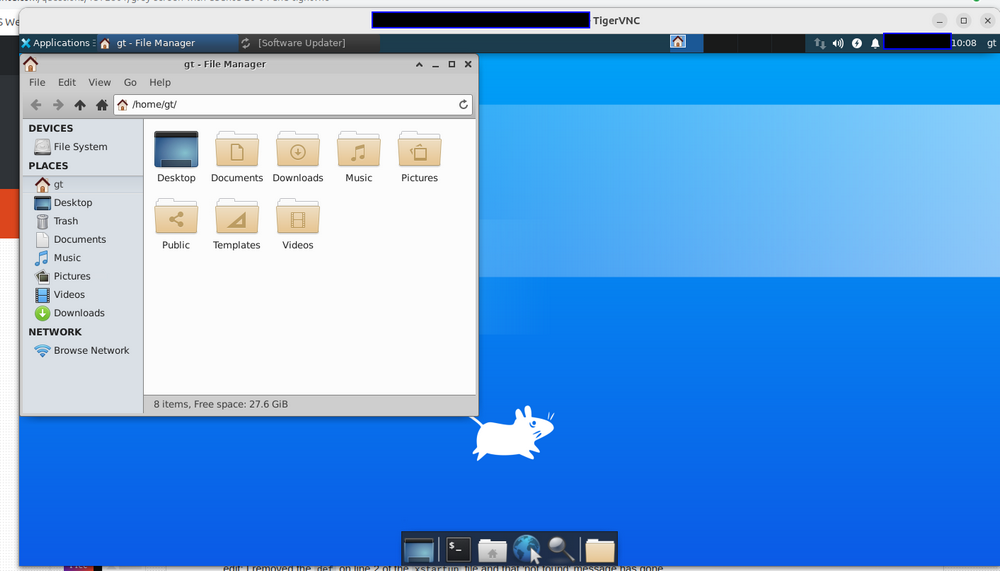
Task: Open the Go menu
Action: [x=130, y=82]
